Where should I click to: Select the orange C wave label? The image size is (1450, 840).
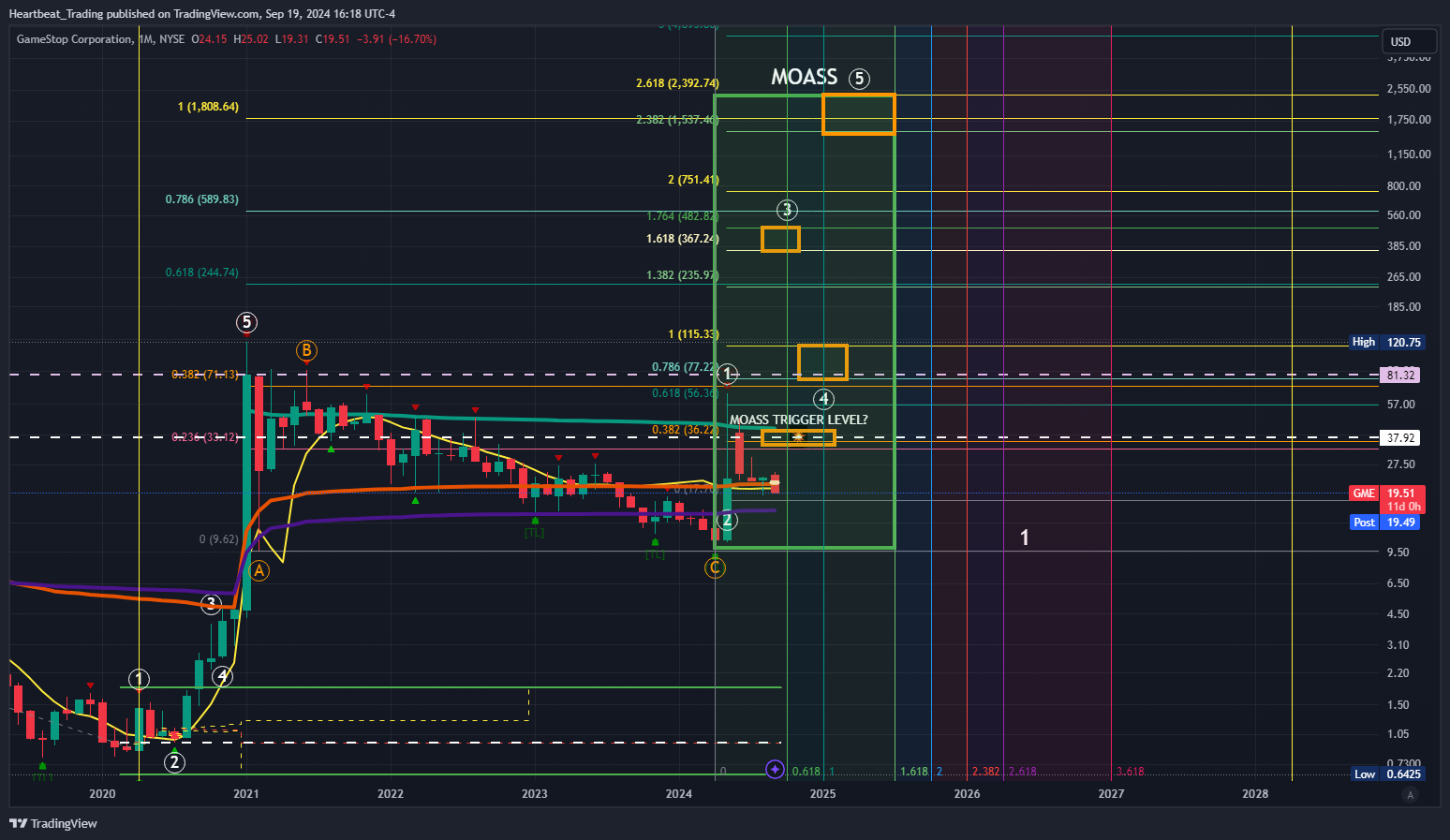715,567
